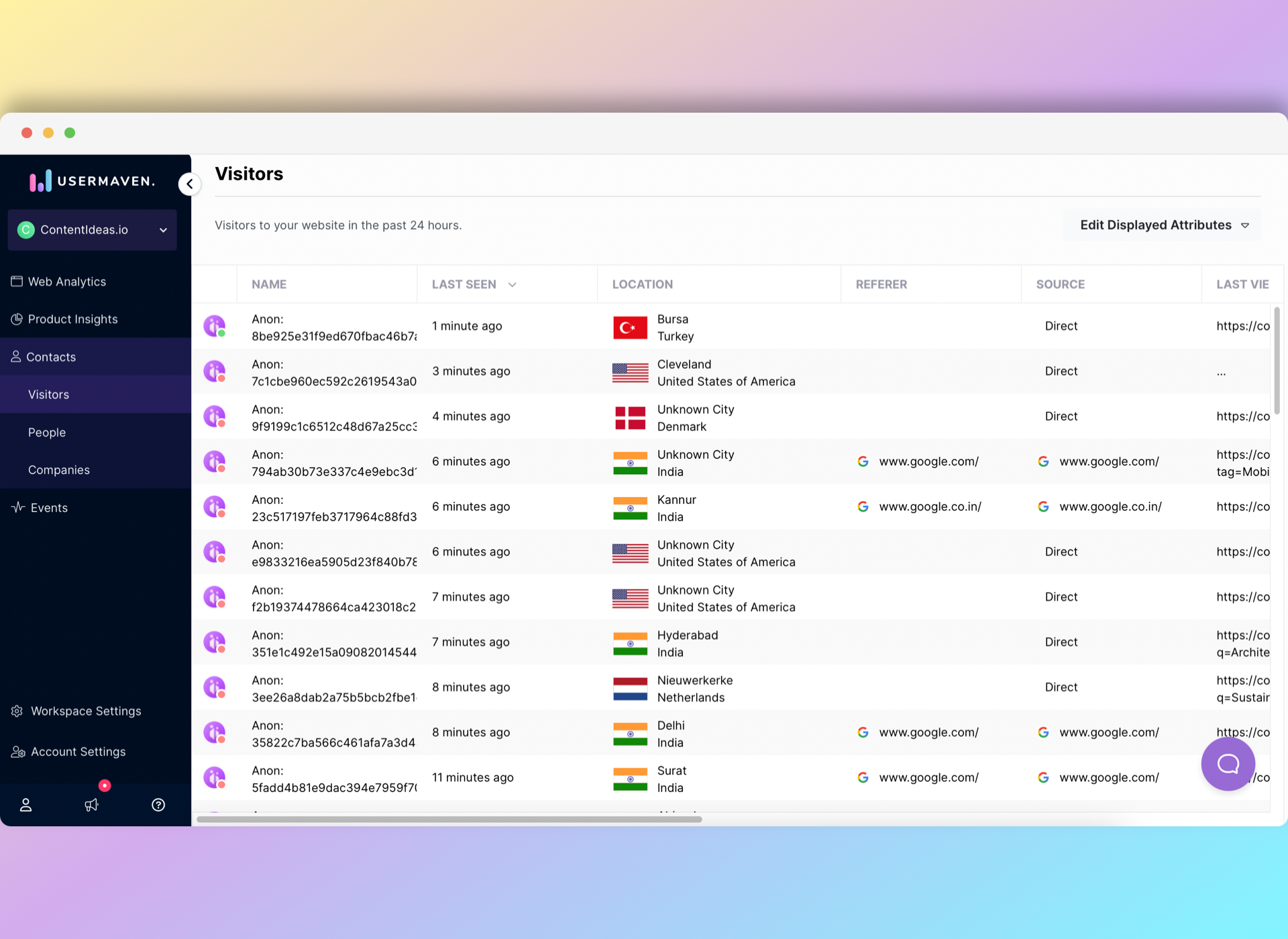Open Events in the sidebar
Viewport: 1288px width, 939px height.
click(x=40, y=508)
